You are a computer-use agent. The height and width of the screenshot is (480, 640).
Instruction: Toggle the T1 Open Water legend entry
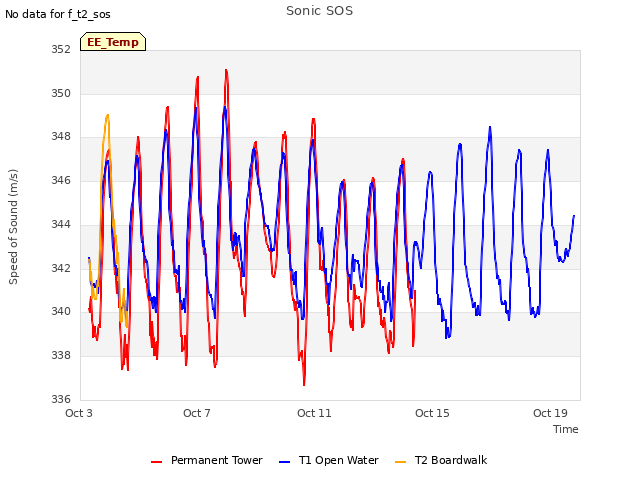coord(329,460)
